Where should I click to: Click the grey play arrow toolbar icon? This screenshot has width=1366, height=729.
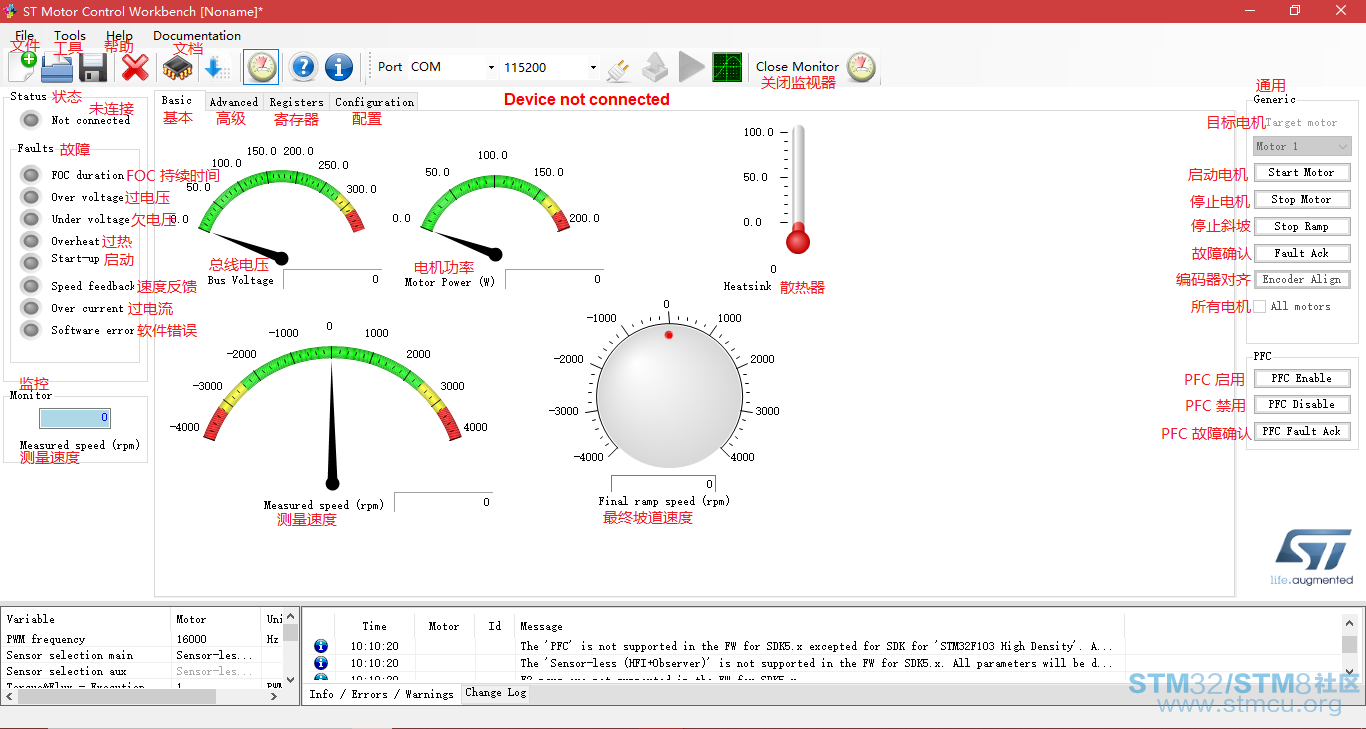[x=691, y=67]
